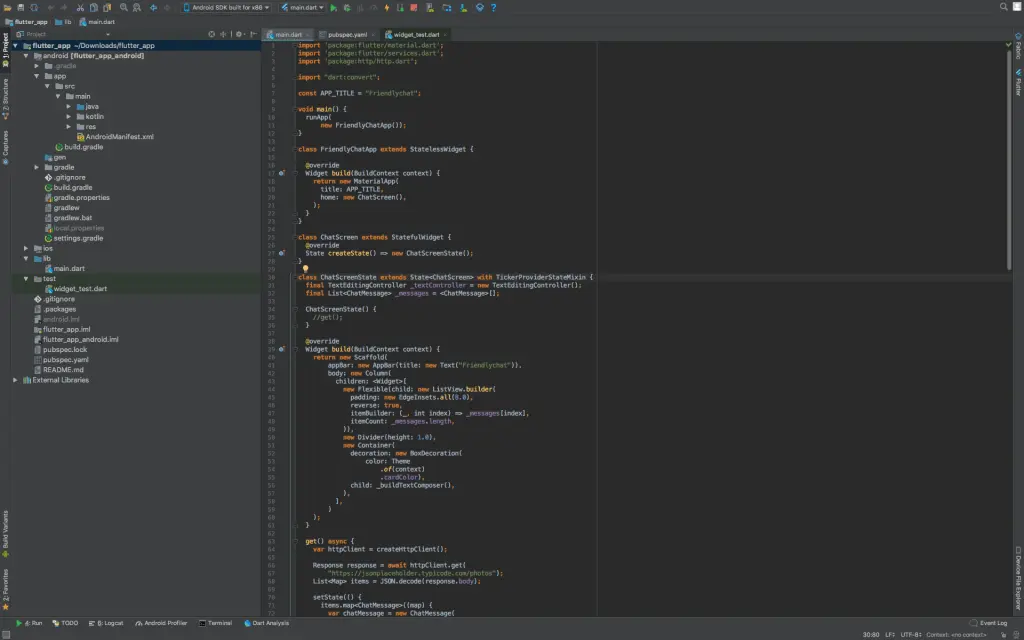Click the red Stop icon in toolbar
This screenshot has width=1024, height=640.
tap(413, 7)
